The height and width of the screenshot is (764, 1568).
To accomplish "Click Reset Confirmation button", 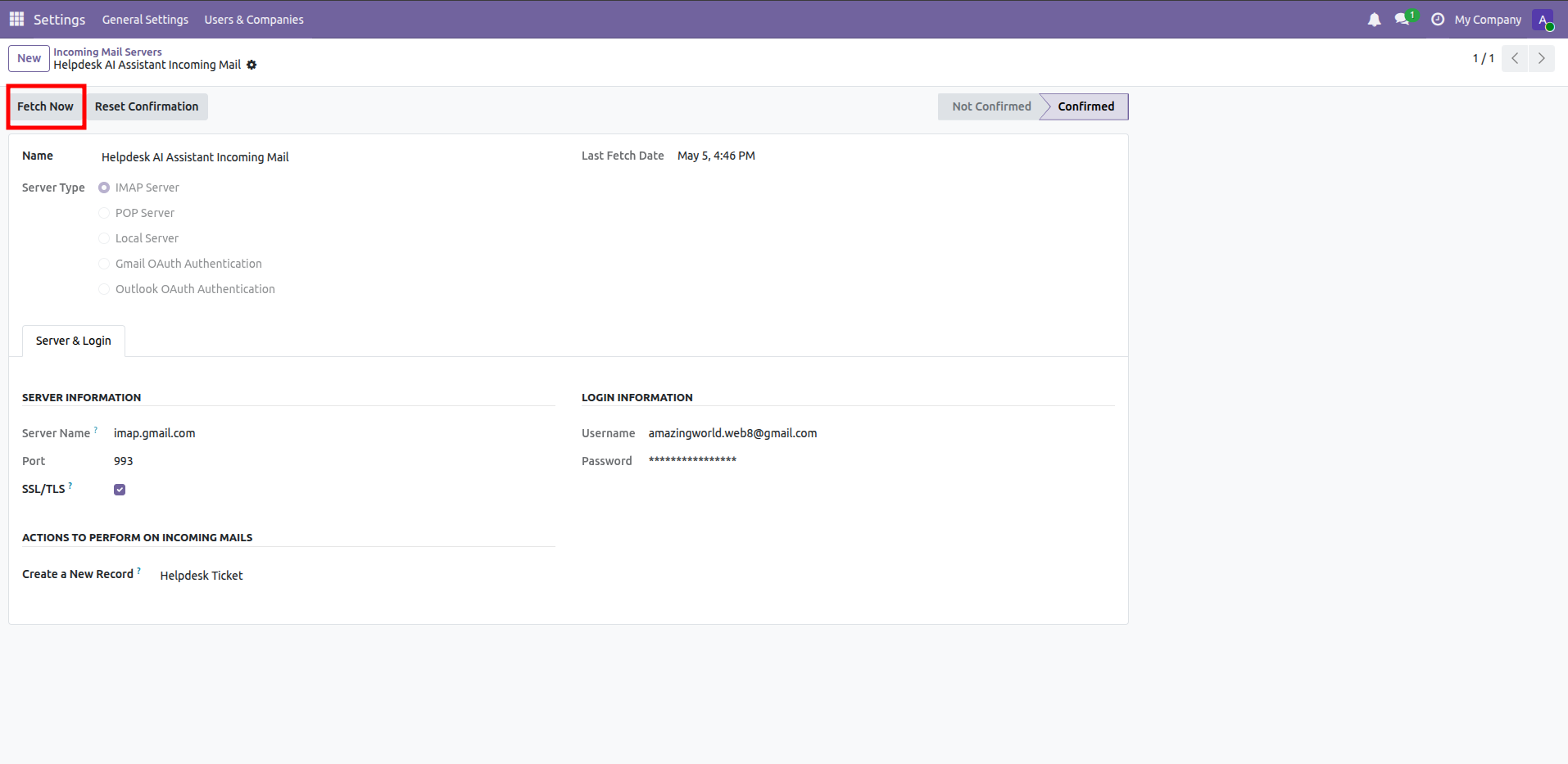I will point(147,106).
